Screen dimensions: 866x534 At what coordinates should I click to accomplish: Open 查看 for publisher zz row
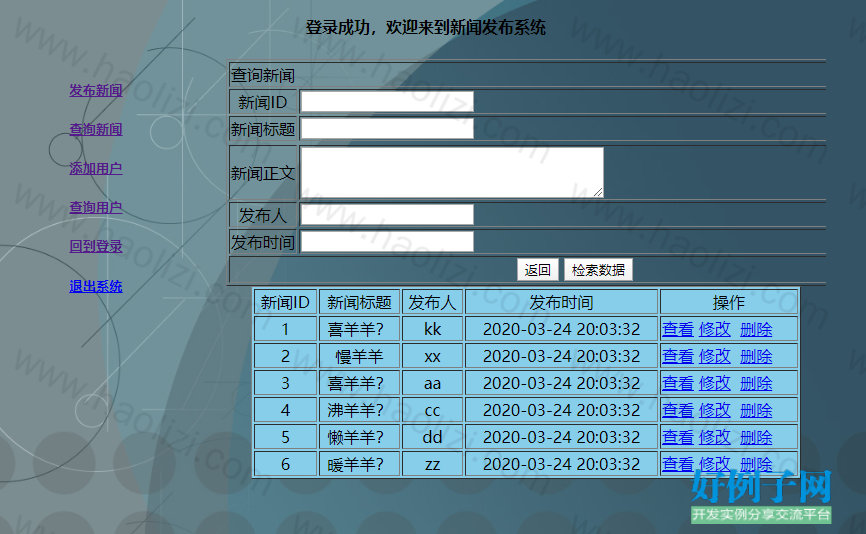[x=678, y=464]
